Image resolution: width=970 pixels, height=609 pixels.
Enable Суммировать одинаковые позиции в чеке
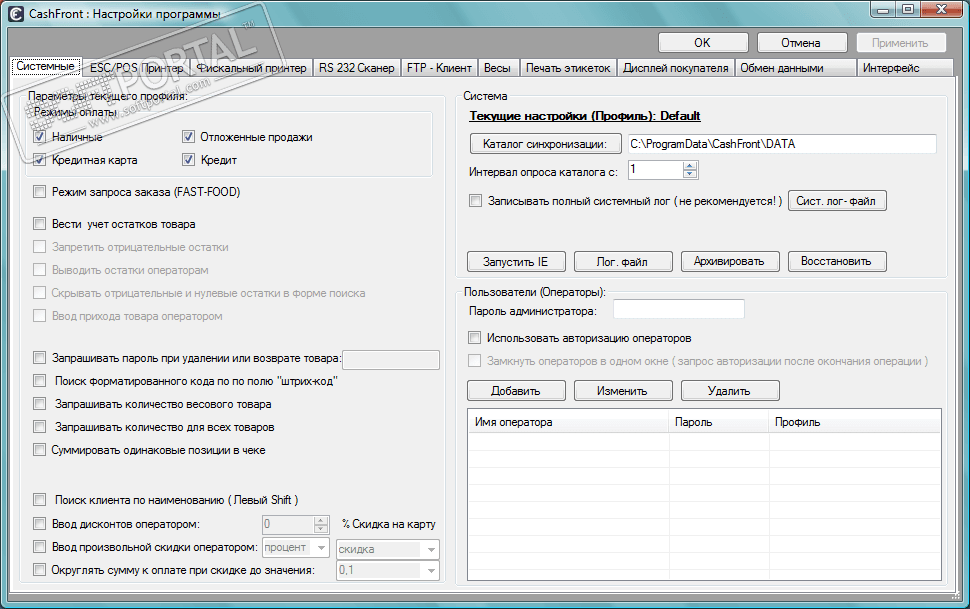[40, 449]
